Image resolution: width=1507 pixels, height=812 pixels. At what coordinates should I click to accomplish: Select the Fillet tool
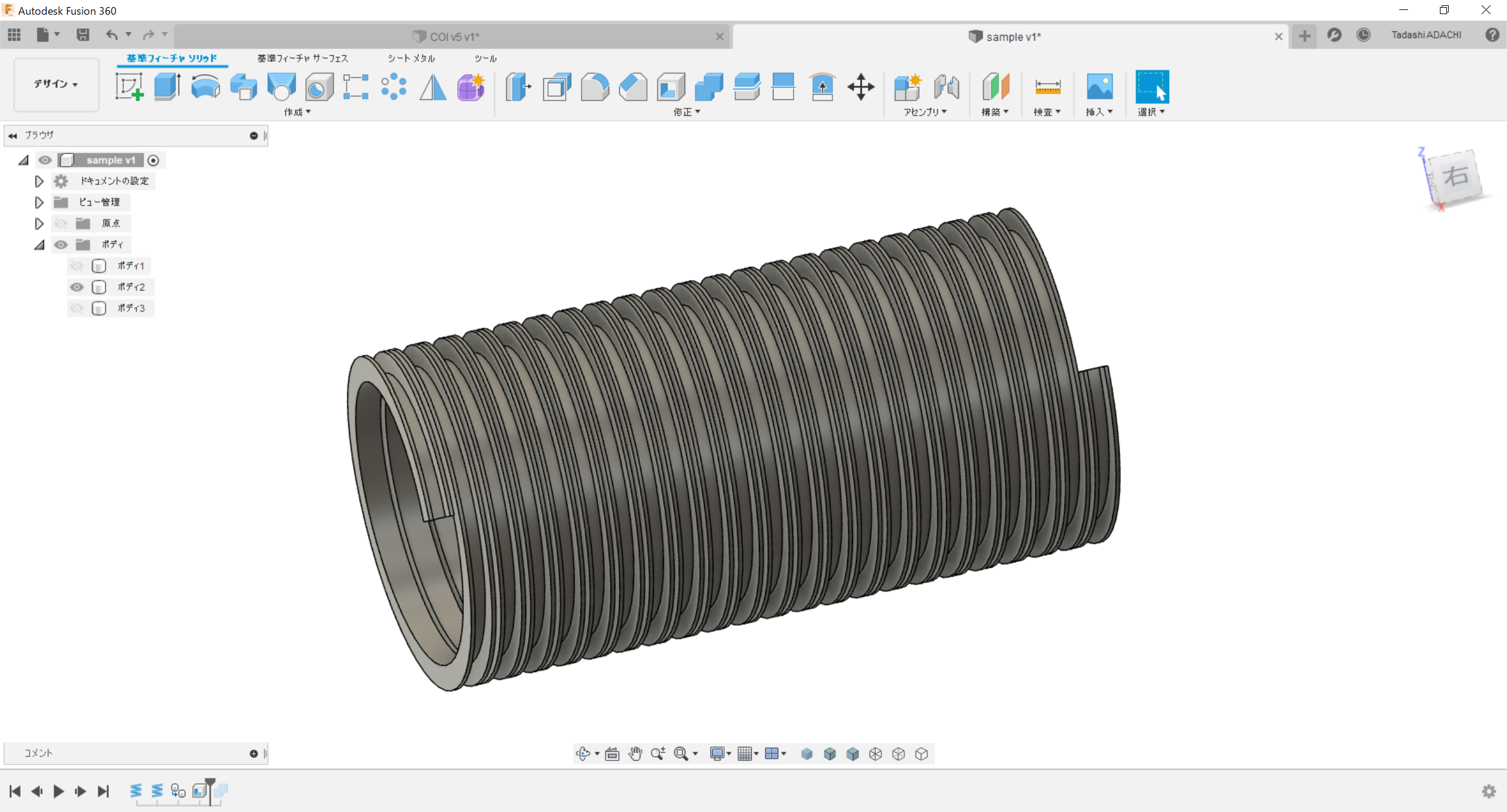tap(595, 87)
